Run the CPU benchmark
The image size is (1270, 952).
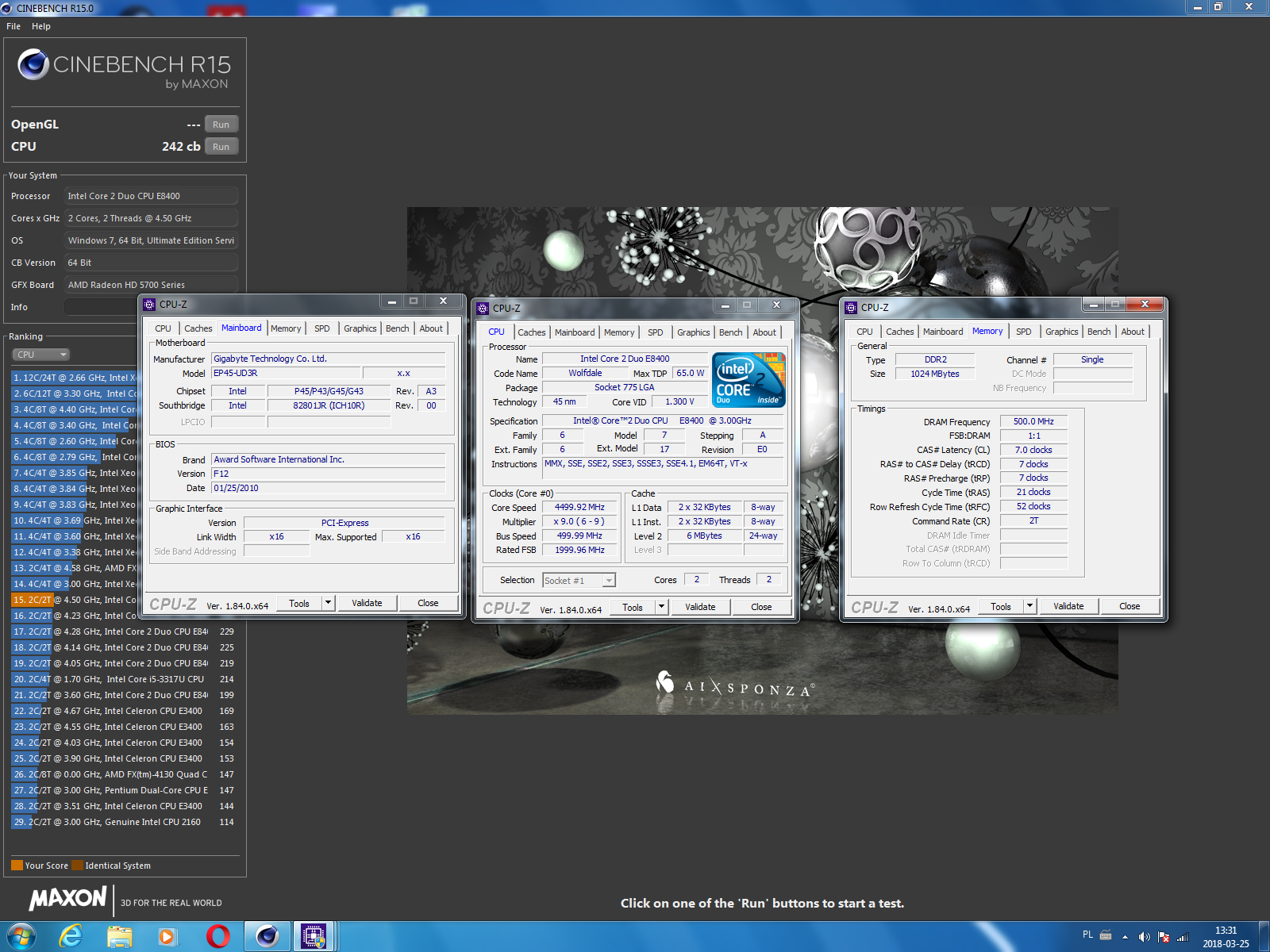point(221,147)
